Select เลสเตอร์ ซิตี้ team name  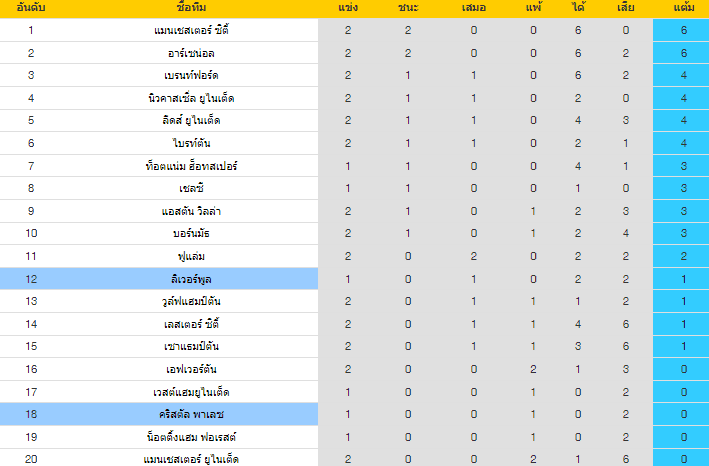[191, 324]
